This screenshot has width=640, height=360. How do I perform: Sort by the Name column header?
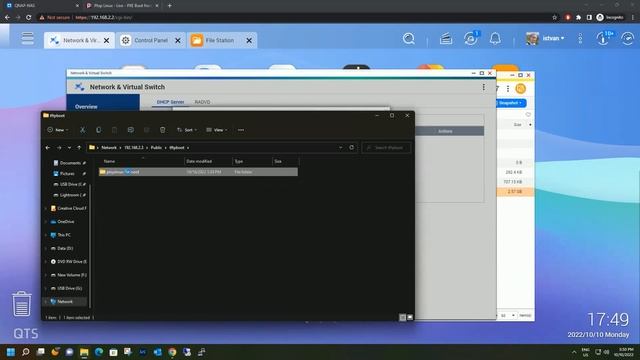tap(142, 161)
